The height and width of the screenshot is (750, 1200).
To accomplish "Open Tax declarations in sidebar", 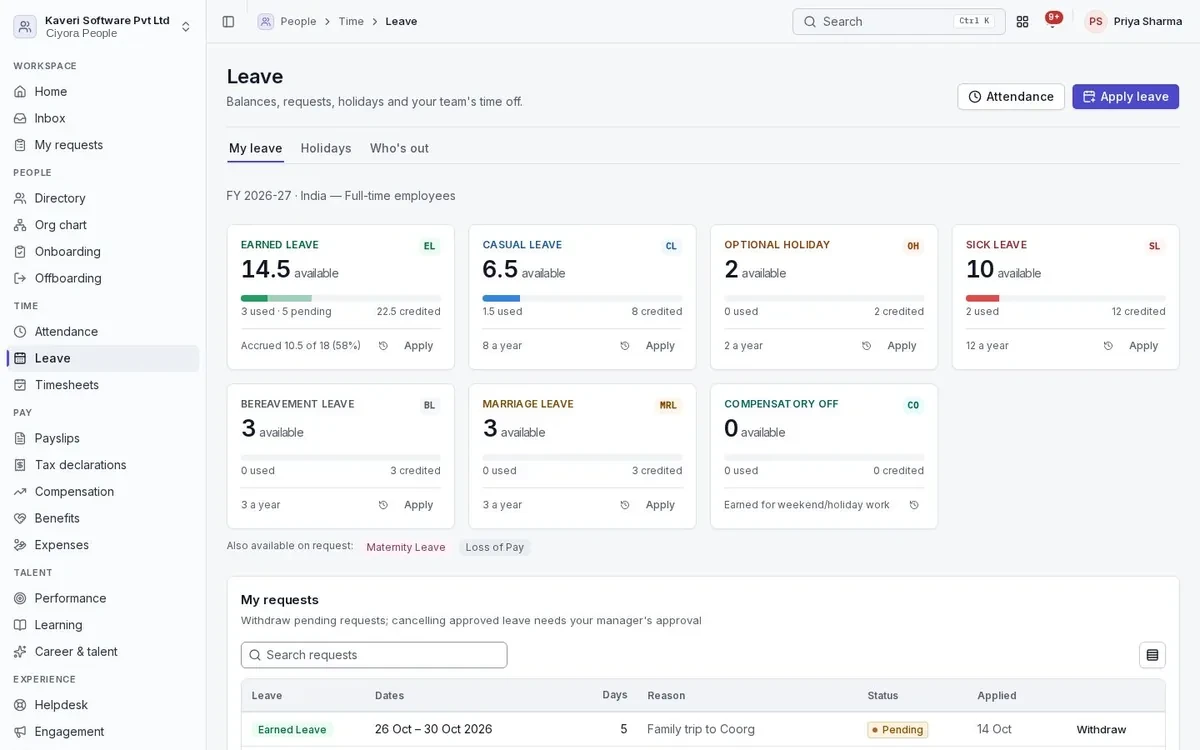I will click(102, 465).
